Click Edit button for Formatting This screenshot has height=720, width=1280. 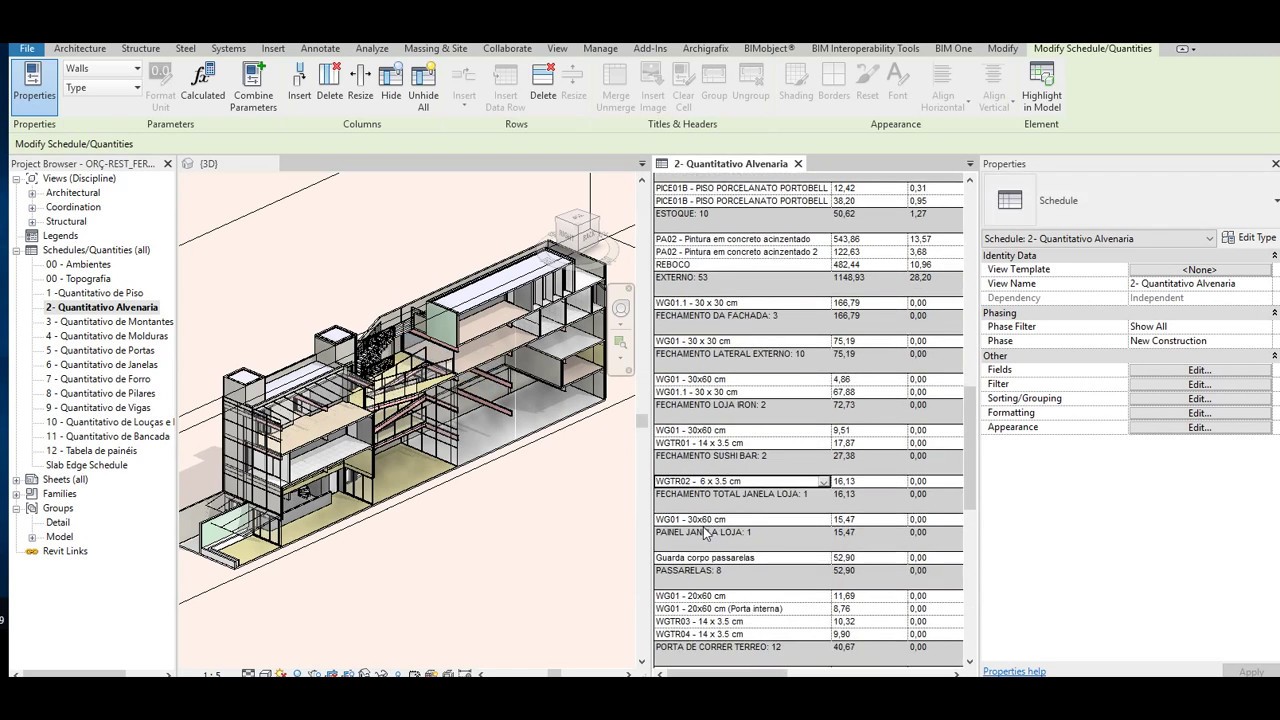tap(1199, 413)
